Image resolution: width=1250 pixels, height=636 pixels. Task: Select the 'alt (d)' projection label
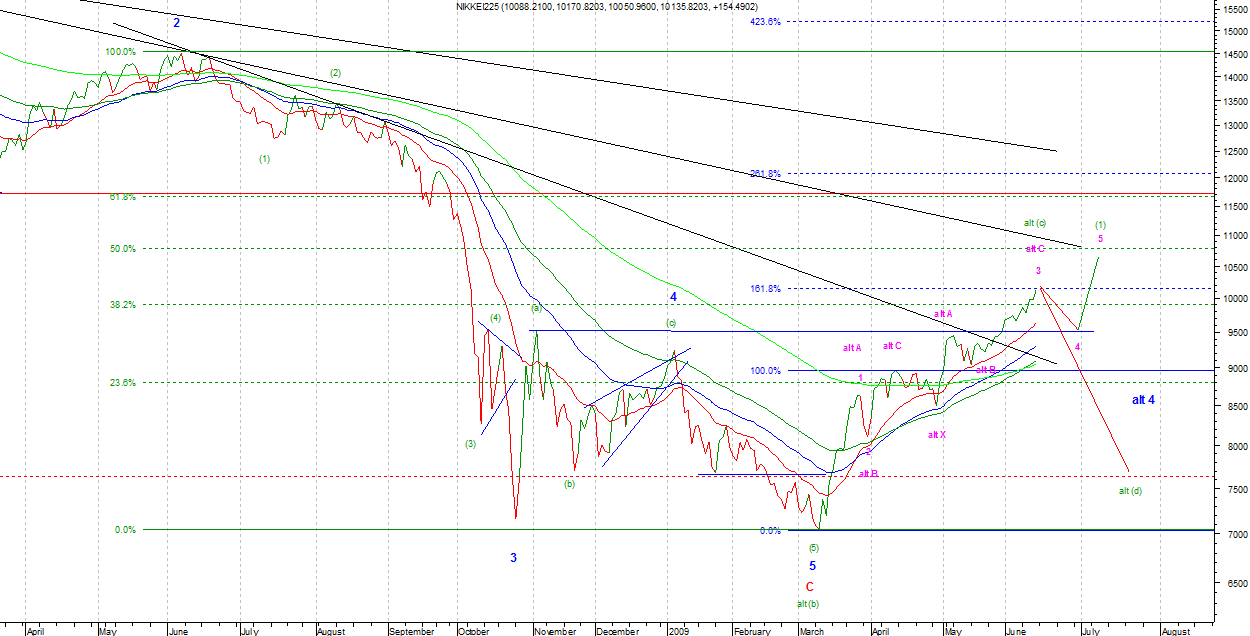[x=1130, y=491]
